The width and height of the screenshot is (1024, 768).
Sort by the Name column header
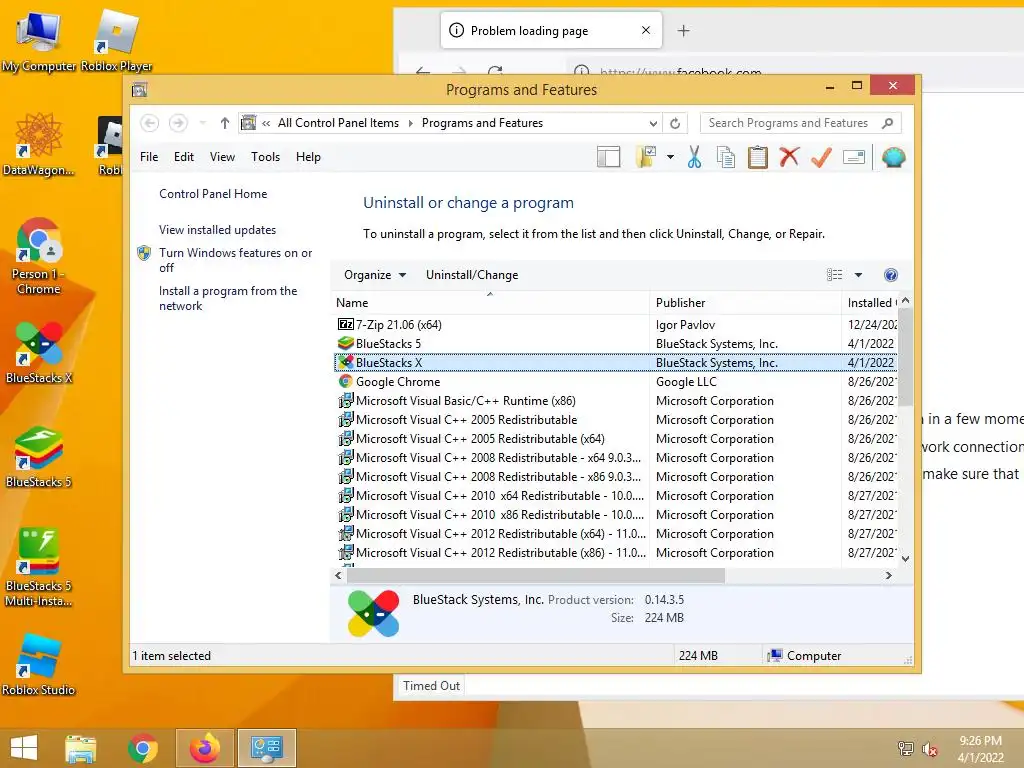[491, 302]
